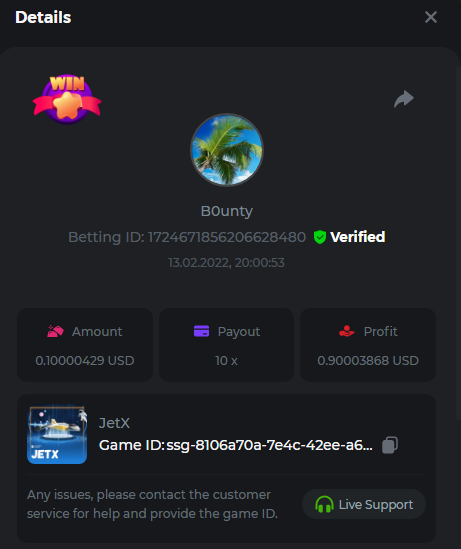The image size is (461, 549).
Task: Close the Details dialog
Action: click(431, 17)
